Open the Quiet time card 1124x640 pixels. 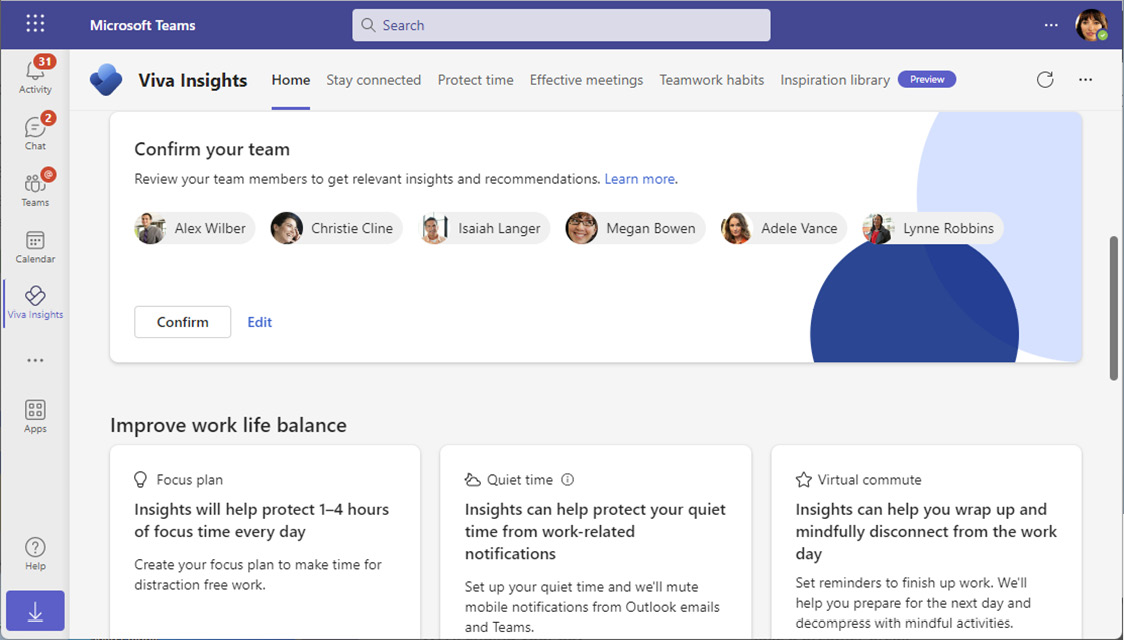[596, 541]
